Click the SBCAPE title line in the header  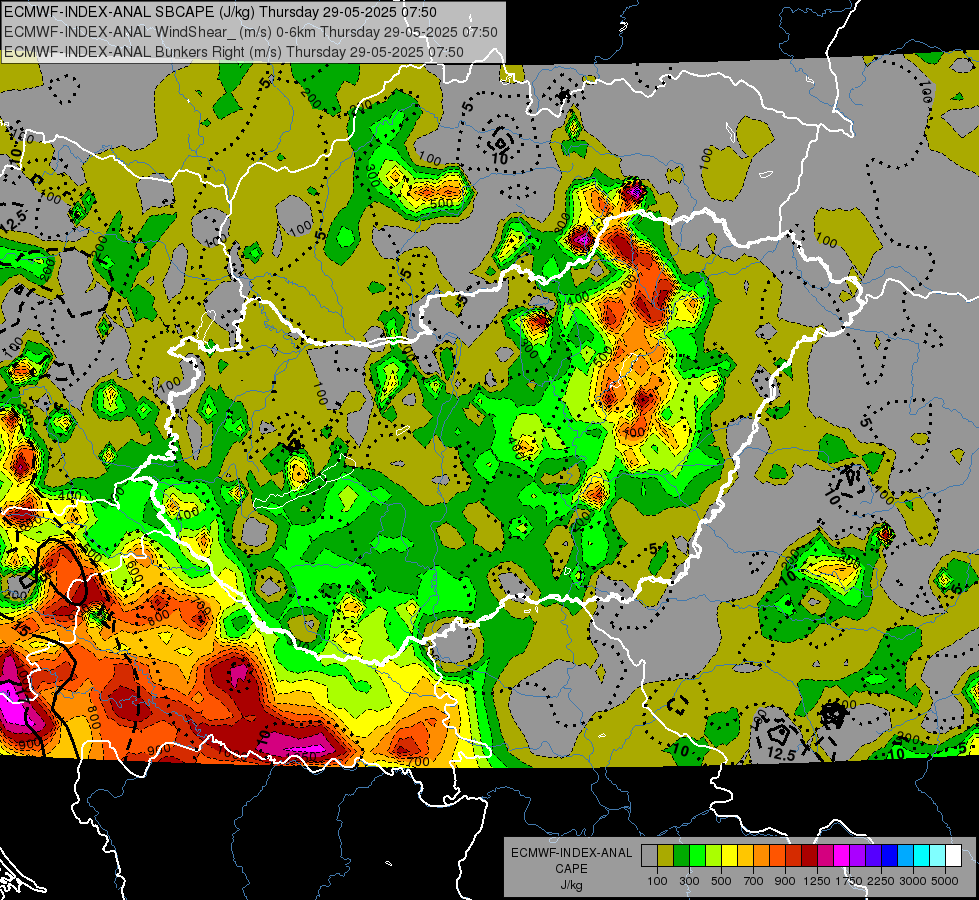[x=220, y=12]
